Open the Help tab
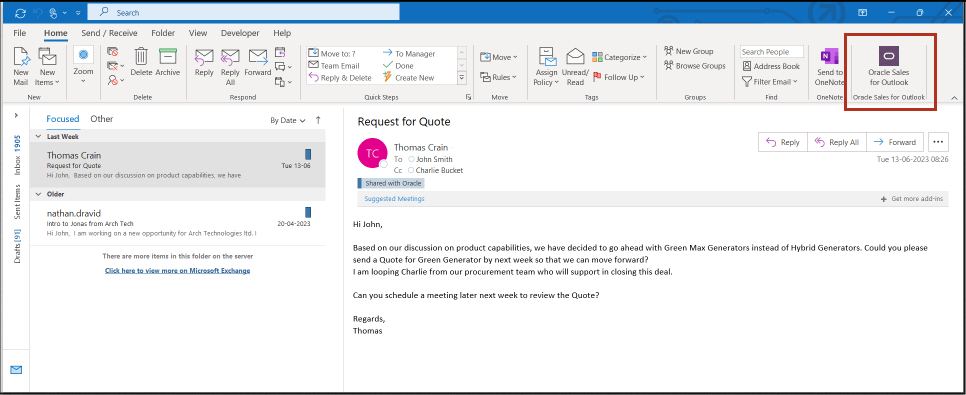The width and height of the screenshot is (966, 395). (282, 33)
